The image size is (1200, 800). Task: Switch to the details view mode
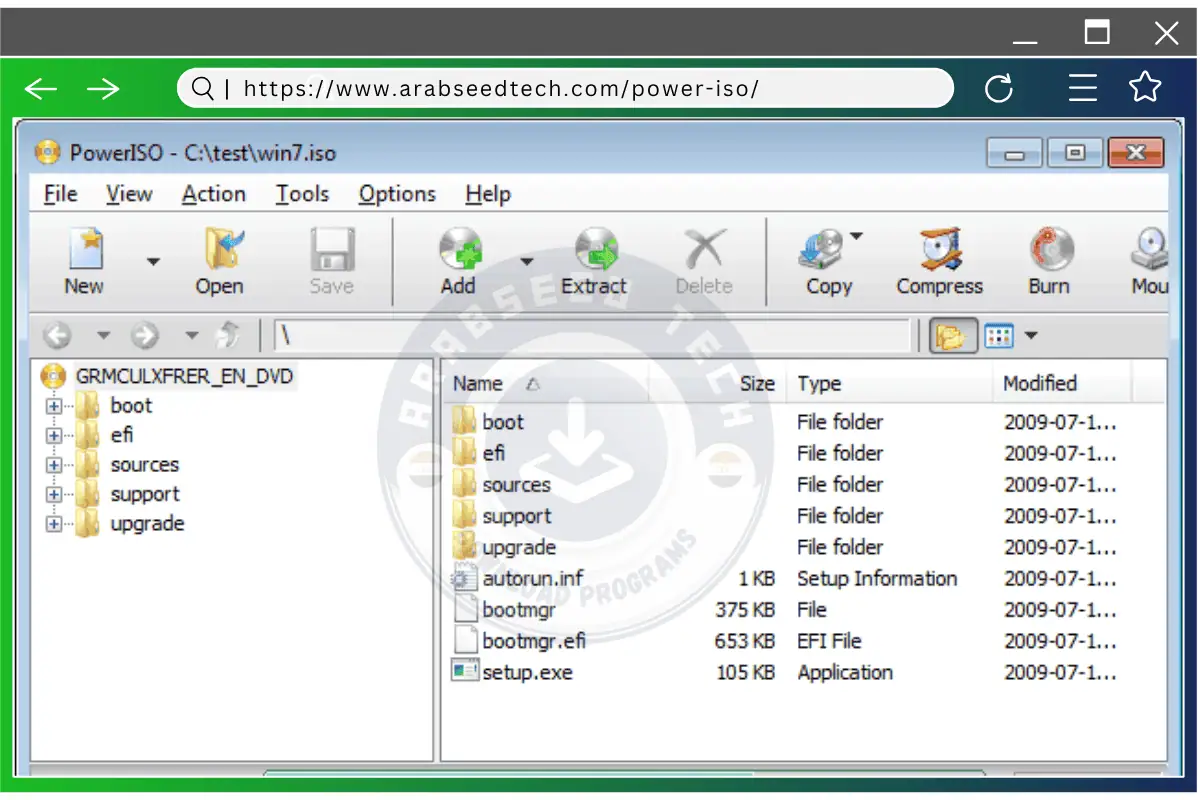tap(997, 335)
